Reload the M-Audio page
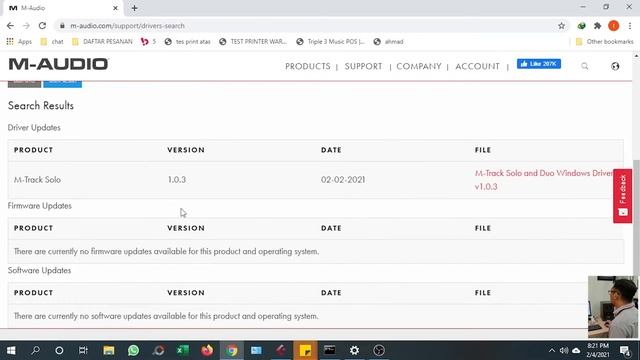The image size is (640, 360). tap(42, 26)
